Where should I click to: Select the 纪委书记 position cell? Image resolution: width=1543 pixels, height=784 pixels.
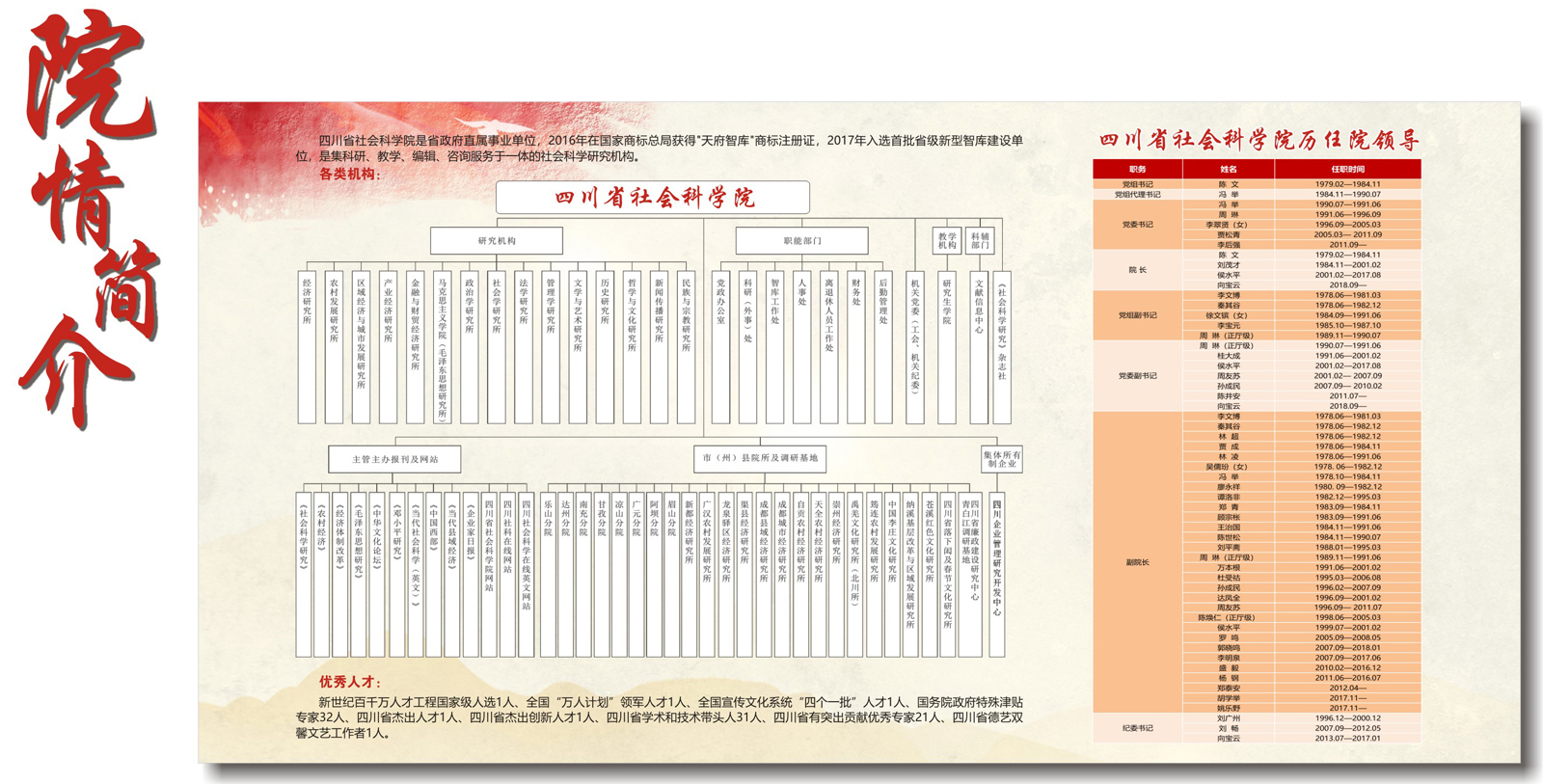pyautogui.click(x=1137, y=728)
